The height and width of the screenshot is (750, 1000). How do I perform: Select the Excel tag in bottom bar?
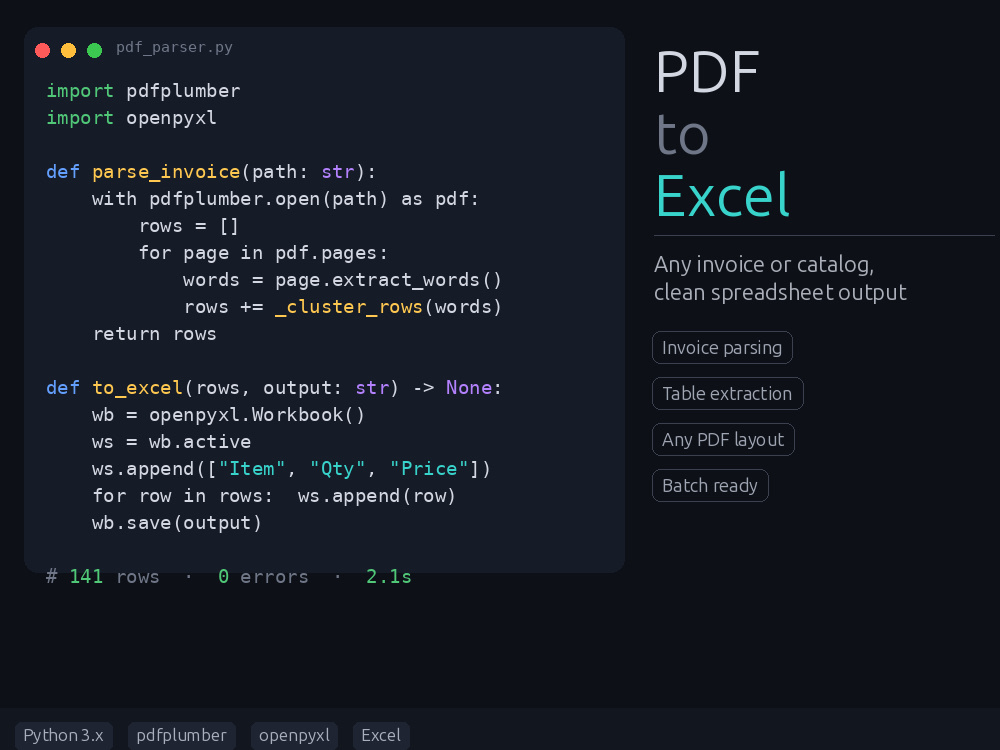(381, 735)
